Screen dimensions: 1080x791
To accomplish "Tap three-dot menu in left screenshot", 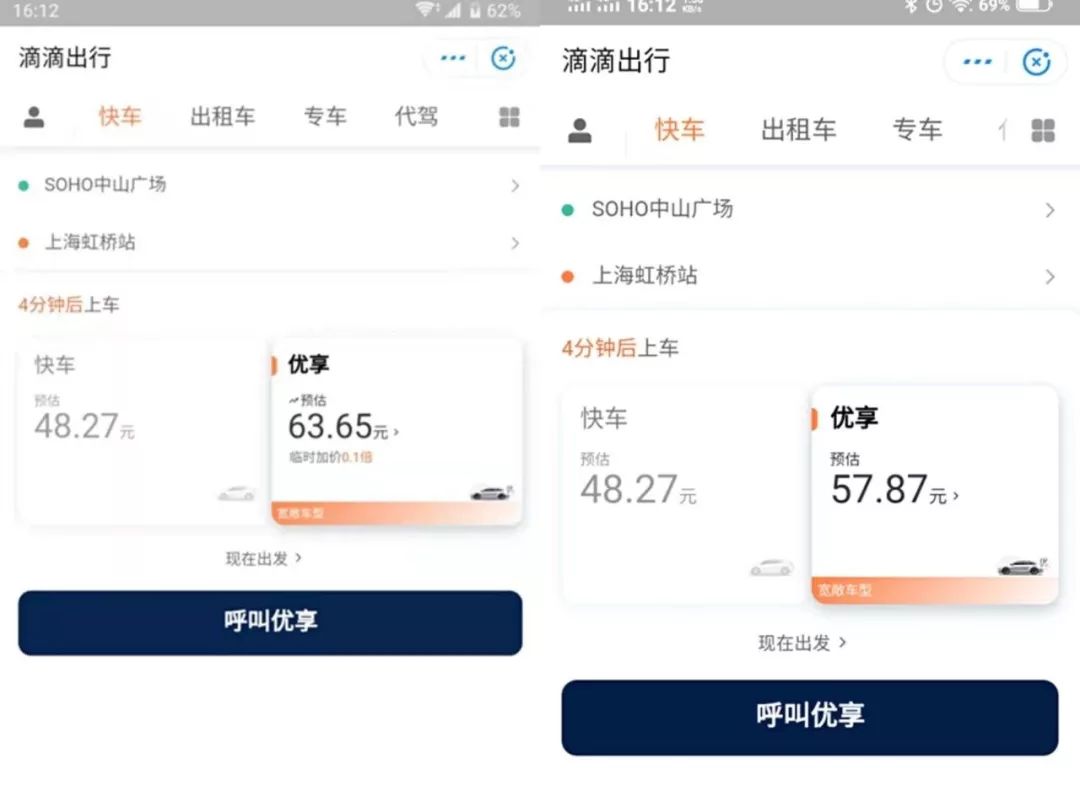I will pos(453,58).
